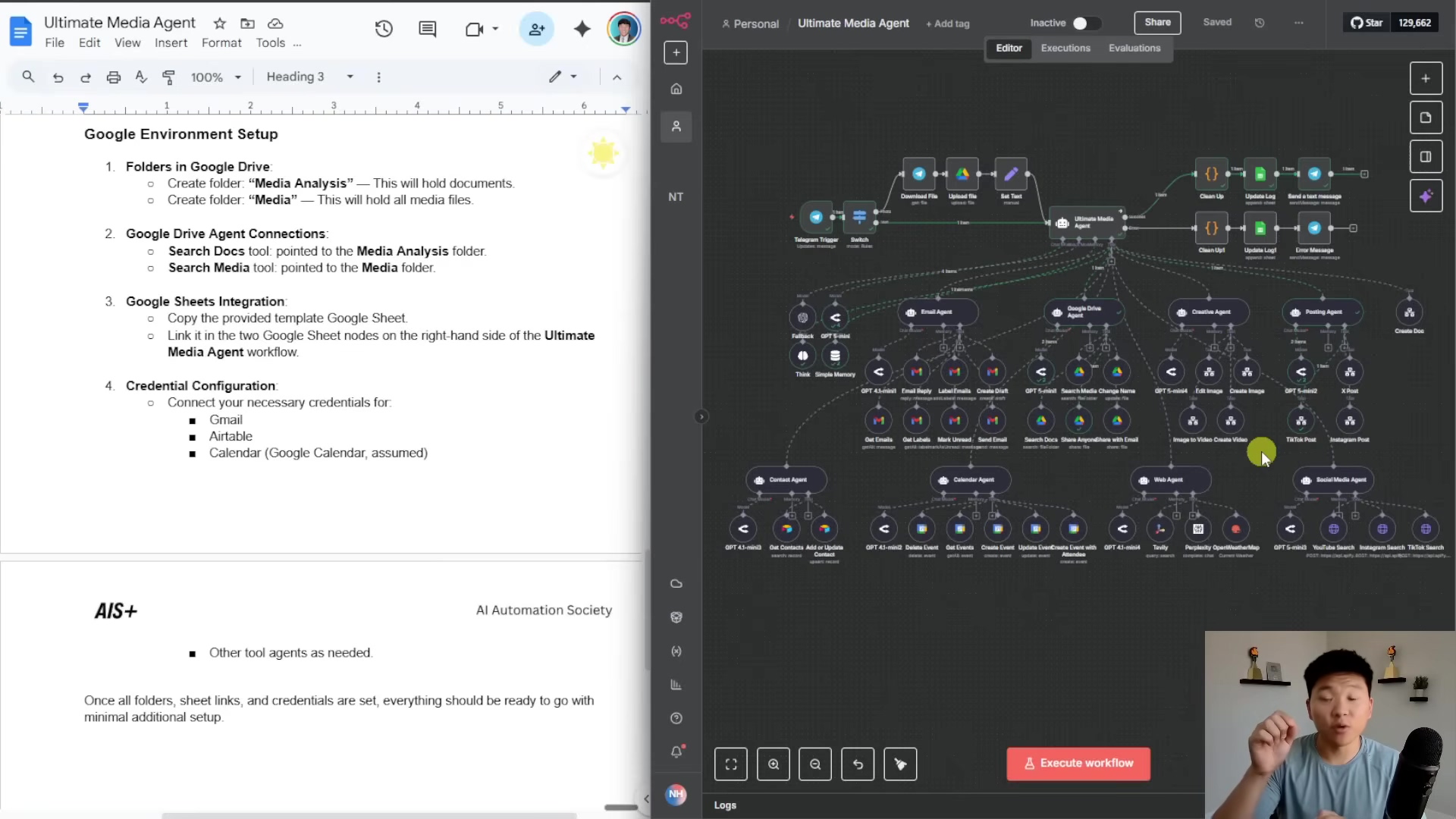Toggle the Inactive workflow switch
The image size is (1456, 819).
1085,24
